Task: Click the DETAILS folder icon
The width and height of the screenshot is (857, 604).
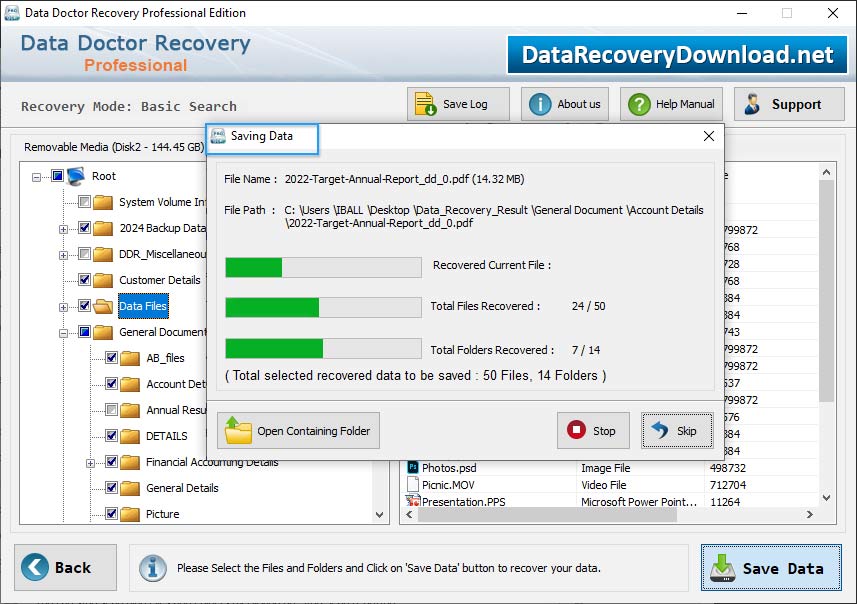Action: click(x=130, y=436)
